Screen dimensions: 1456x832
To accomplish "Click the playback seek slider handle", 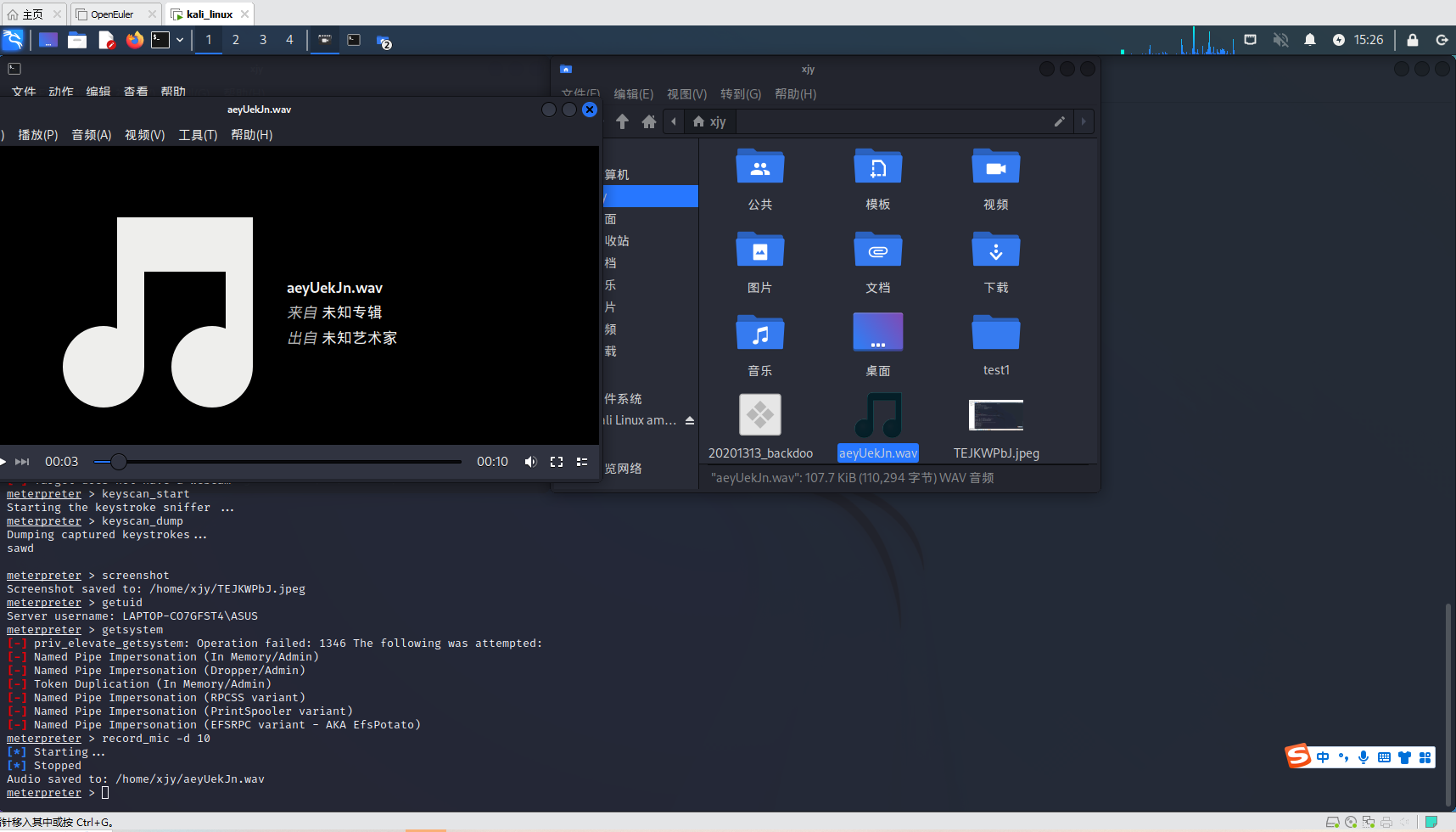I will click(119, 462).
